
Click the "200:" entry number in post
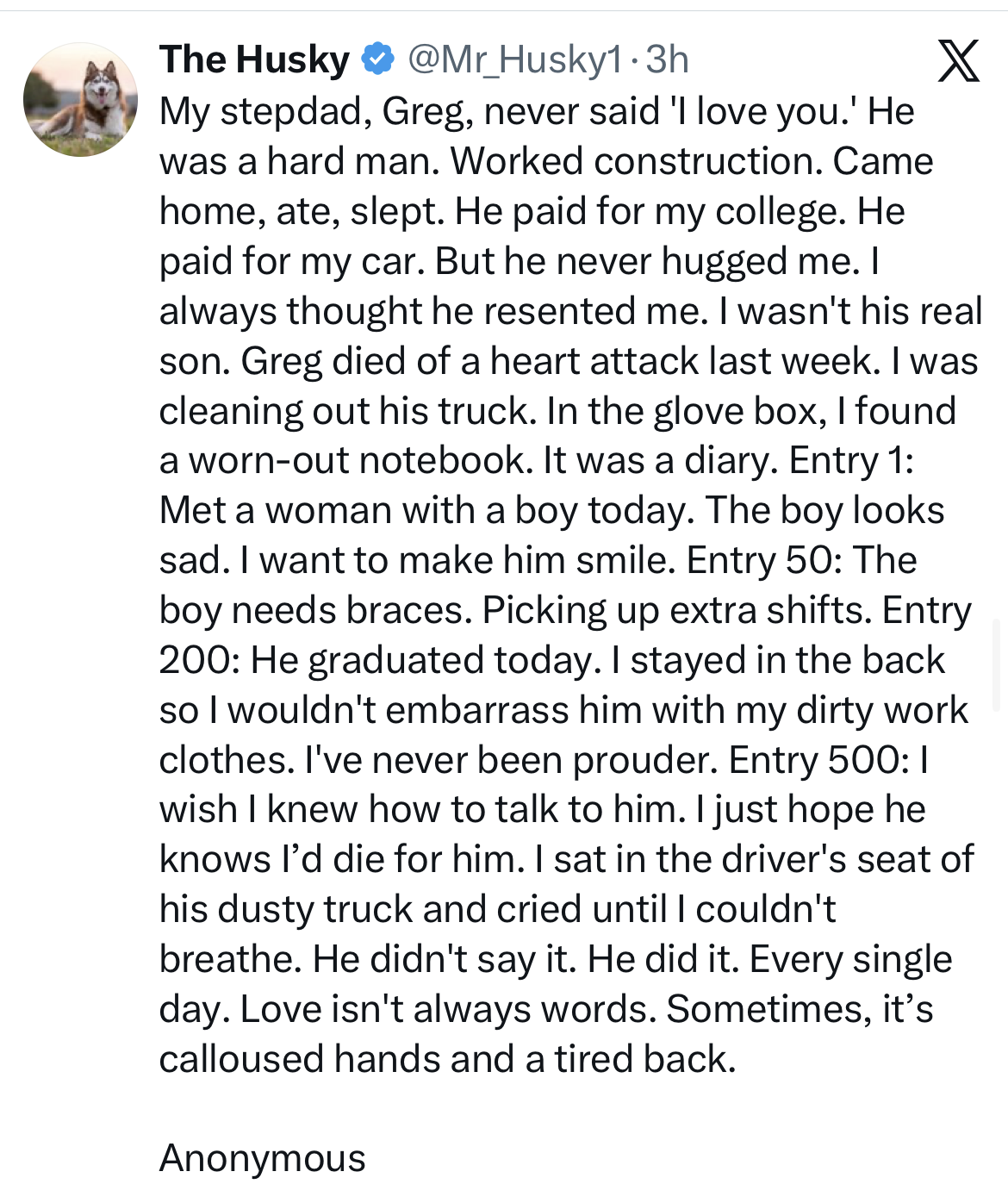[x=199, y=660]
